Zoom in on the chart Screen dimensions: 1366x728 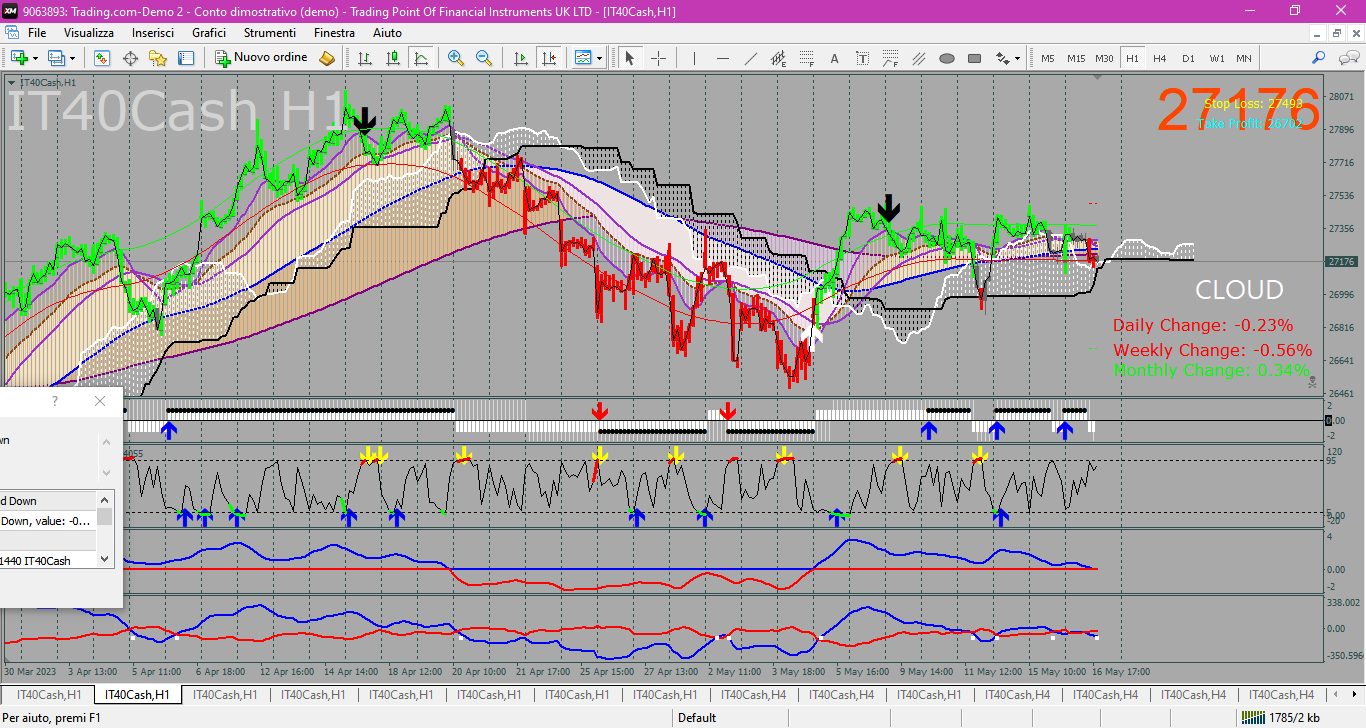(x=456, y=58)
